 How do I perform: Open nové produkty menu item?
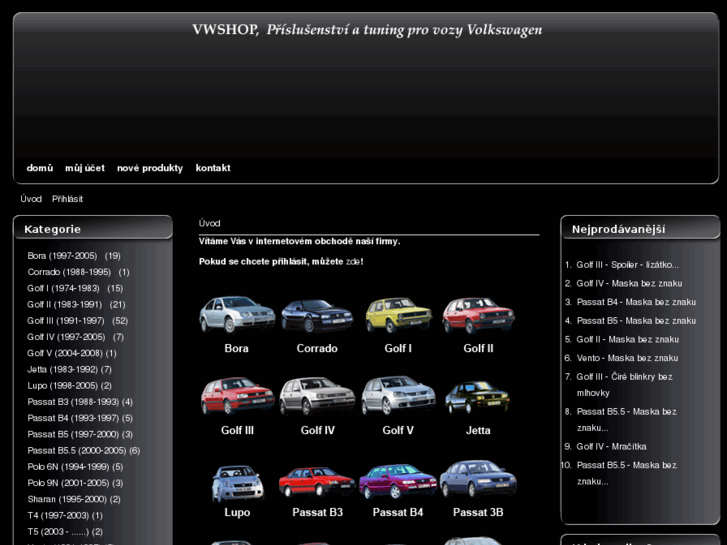150,168
